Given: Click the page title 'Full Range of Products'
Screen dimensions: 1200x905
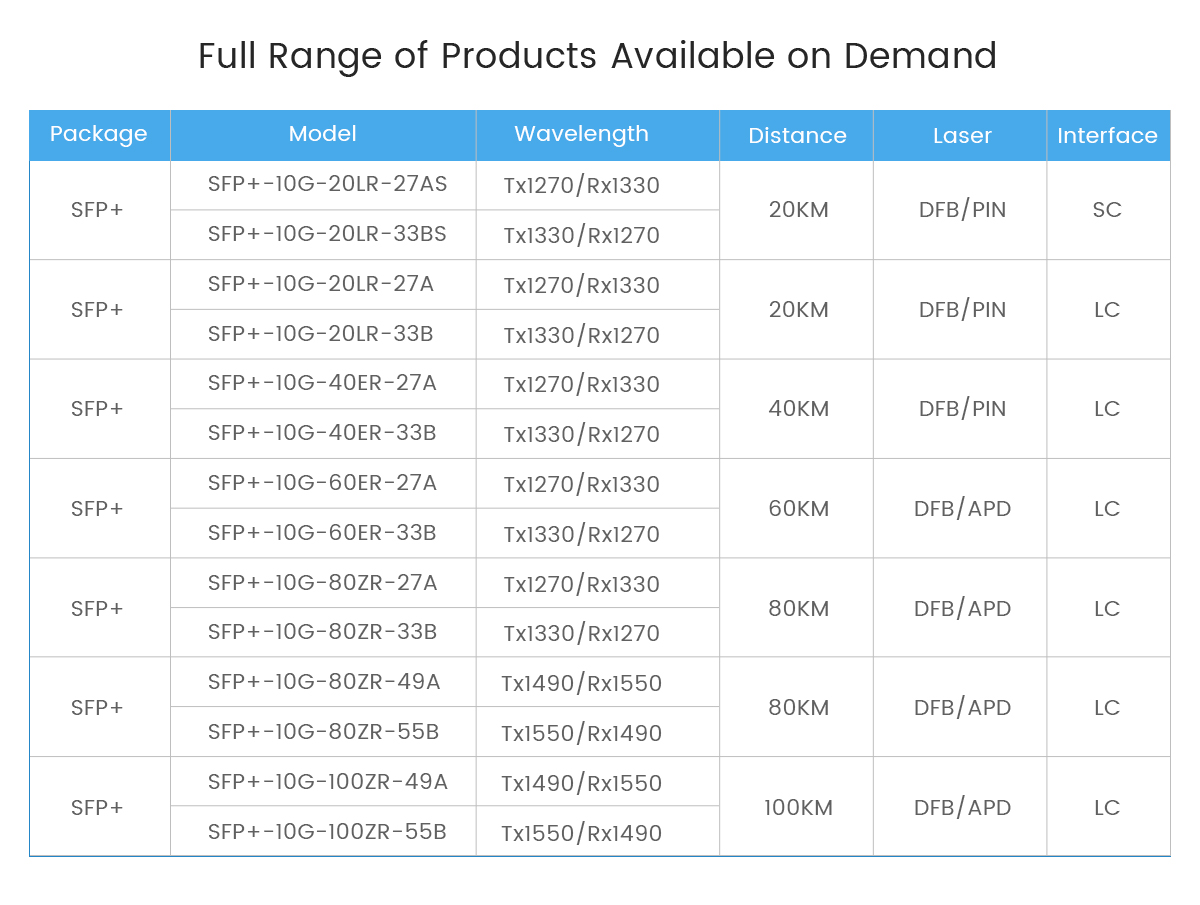Looking at the screenshot, I should point(597,56).
